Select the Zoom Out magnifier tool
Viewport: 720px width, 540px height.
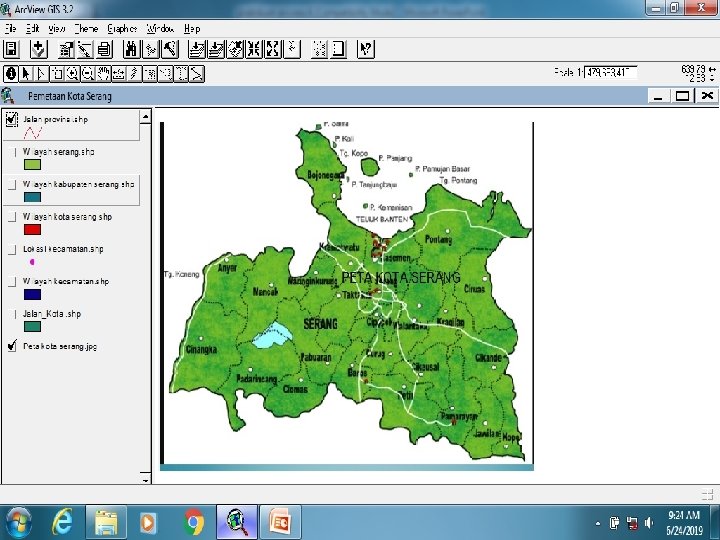pos(88,73)
